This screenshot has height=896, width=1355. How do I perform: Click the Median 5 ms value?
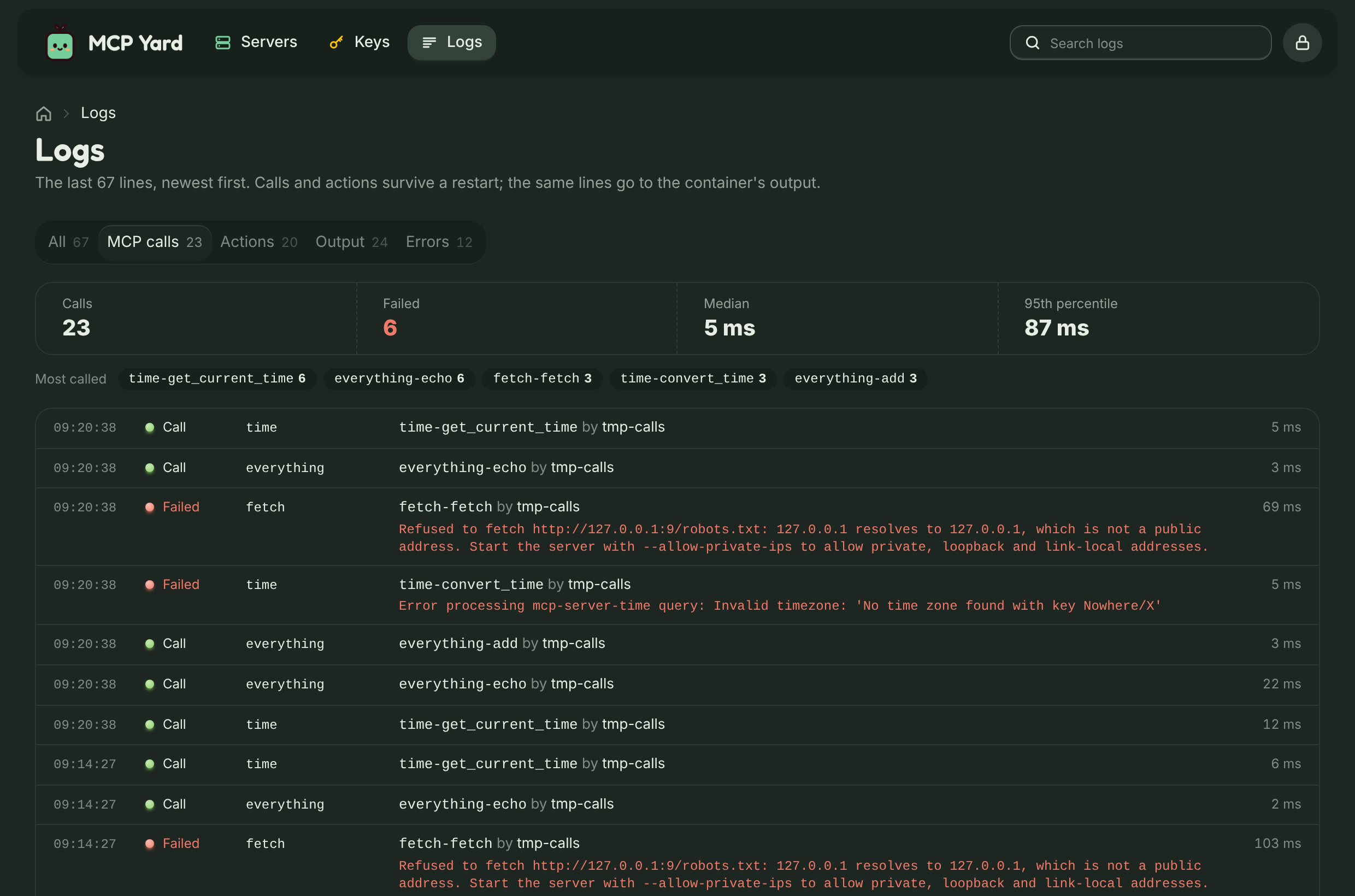click(x=729, y=328)
